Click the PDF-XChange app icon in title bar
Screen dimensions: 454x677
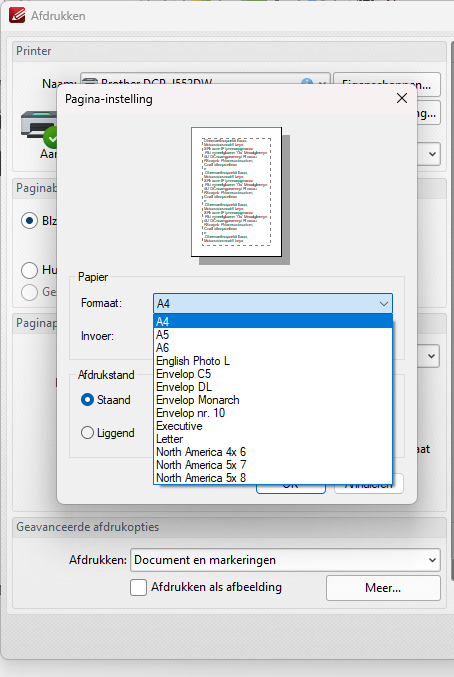(17, 15)
